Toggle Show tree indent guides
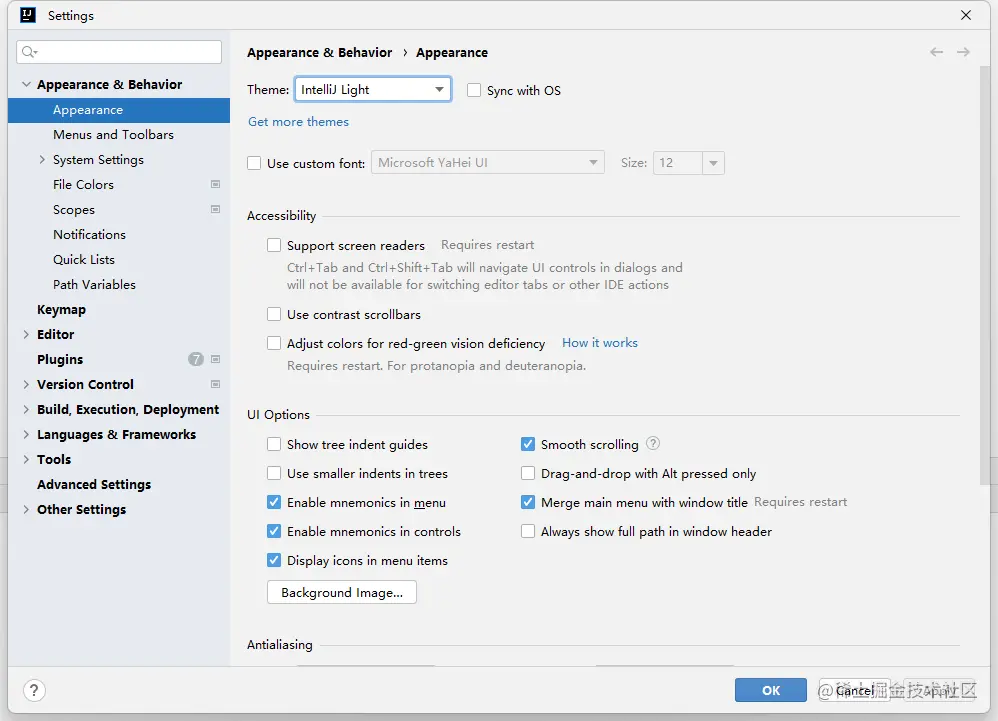 (274, 444)
